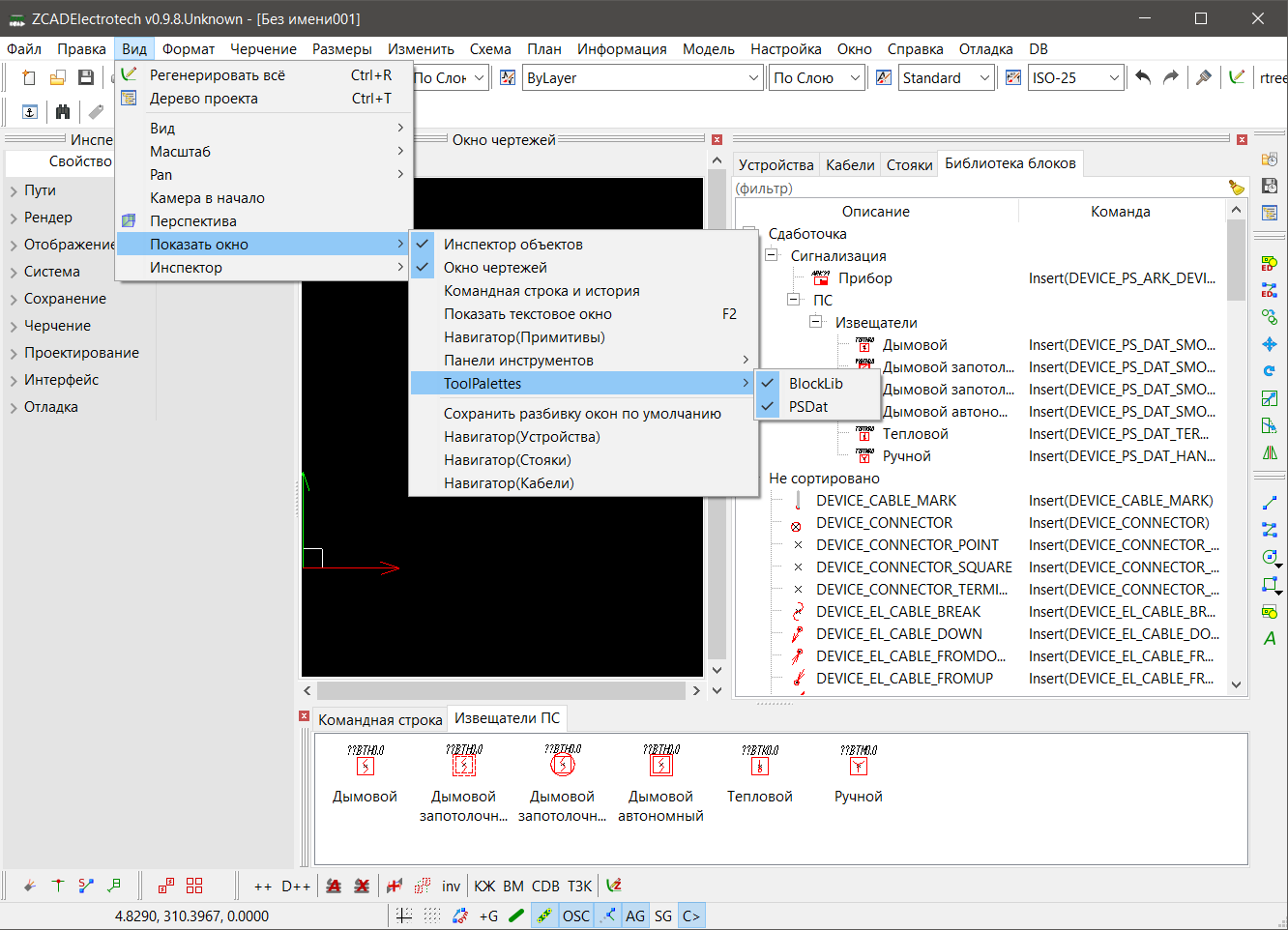Screen dimensions: 1288x930
Task: Select the Mirror tool icon
Action: tap(1270, 452)
